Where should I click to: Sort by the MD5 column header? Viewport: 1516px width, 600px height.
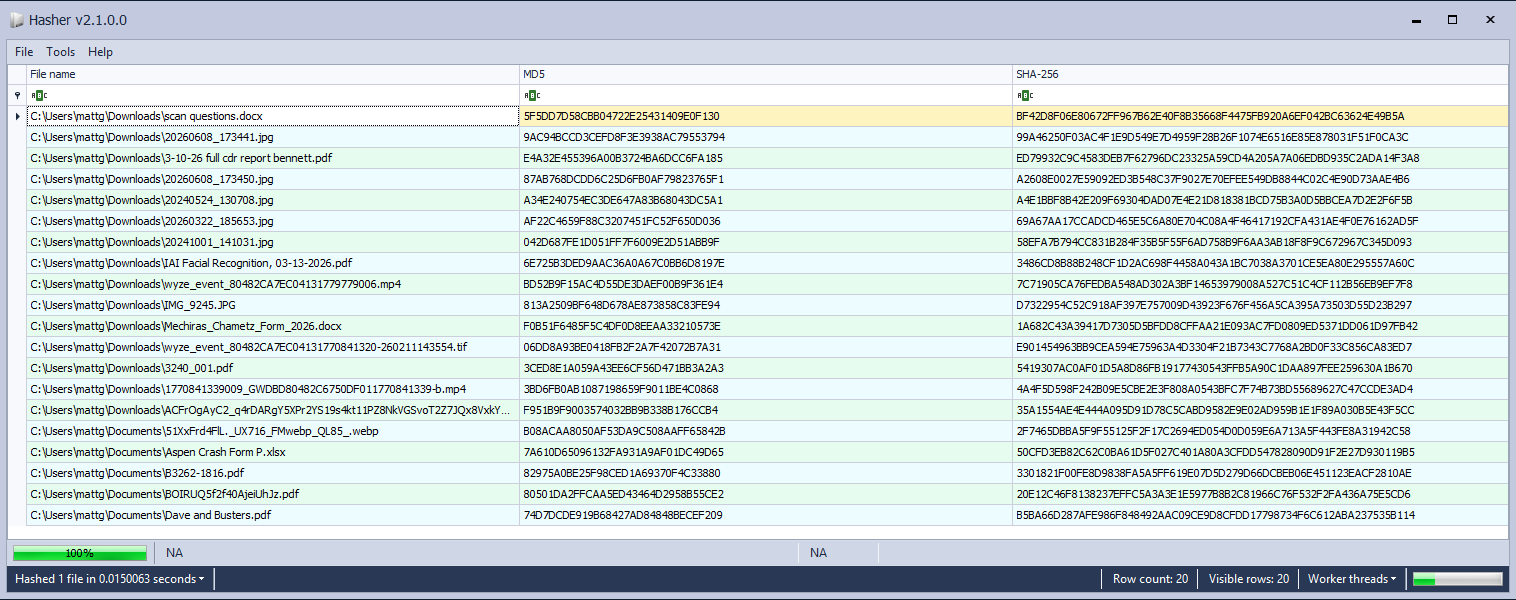click(766, 75)
